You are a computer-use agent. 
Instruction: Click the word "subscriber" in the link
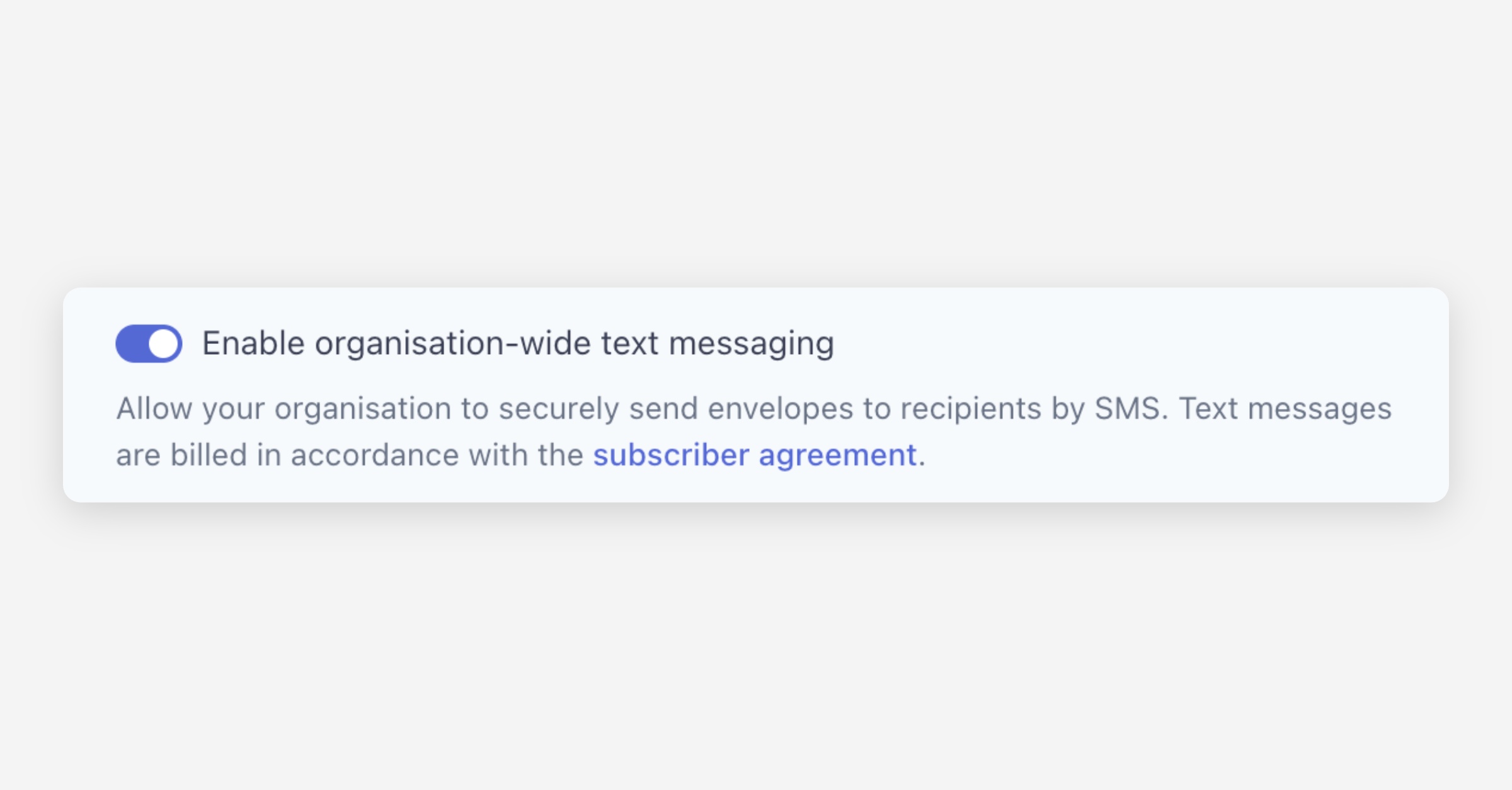click(671, 455)
